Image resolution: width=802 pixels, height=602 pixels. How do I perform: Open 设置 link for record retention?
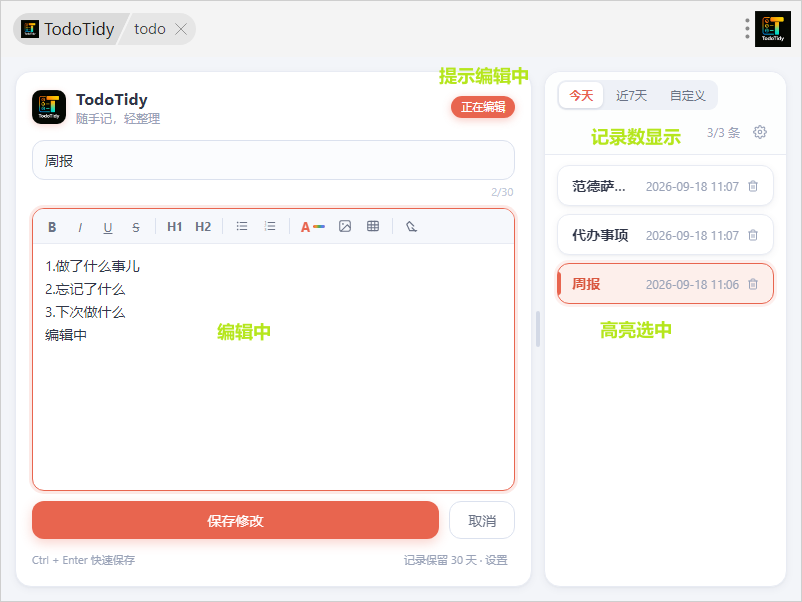click(x=496, y=560)
